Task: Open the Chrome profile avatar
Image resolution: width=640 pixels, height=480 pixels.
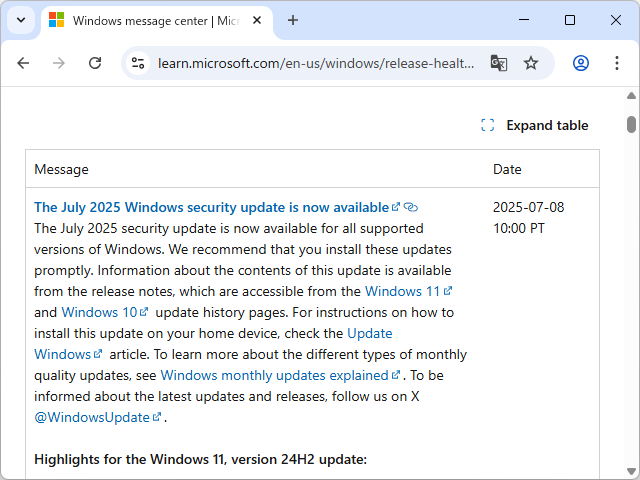Action: (x=581, y=63)
